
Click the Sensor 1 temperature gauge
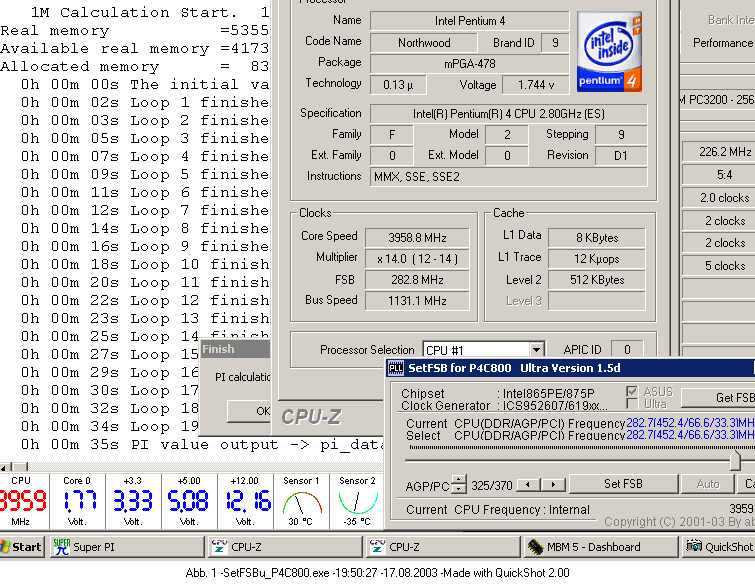pos(301,501)
